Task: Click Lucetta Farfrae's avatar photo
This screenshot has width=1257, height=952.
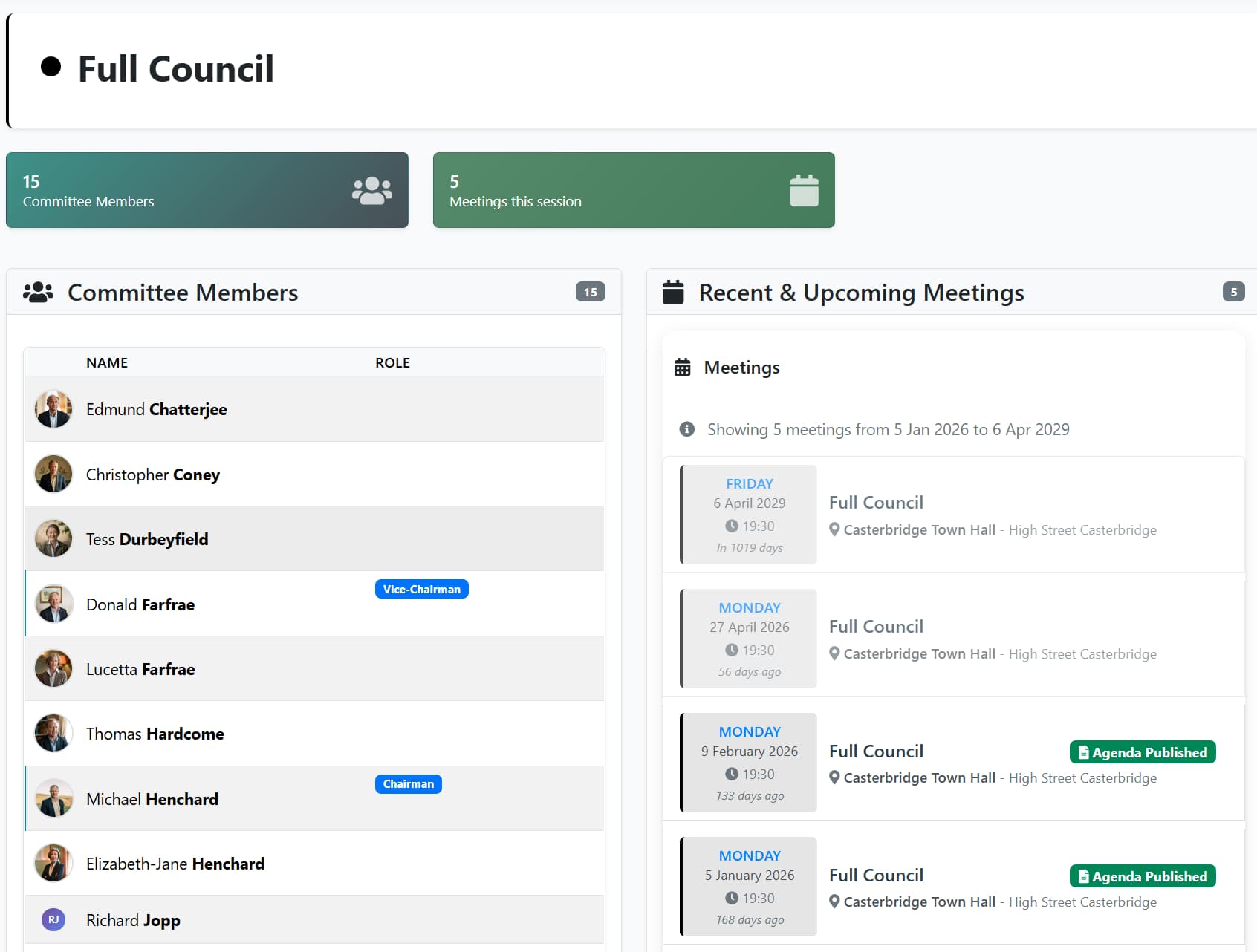Action: coord(53,668)
